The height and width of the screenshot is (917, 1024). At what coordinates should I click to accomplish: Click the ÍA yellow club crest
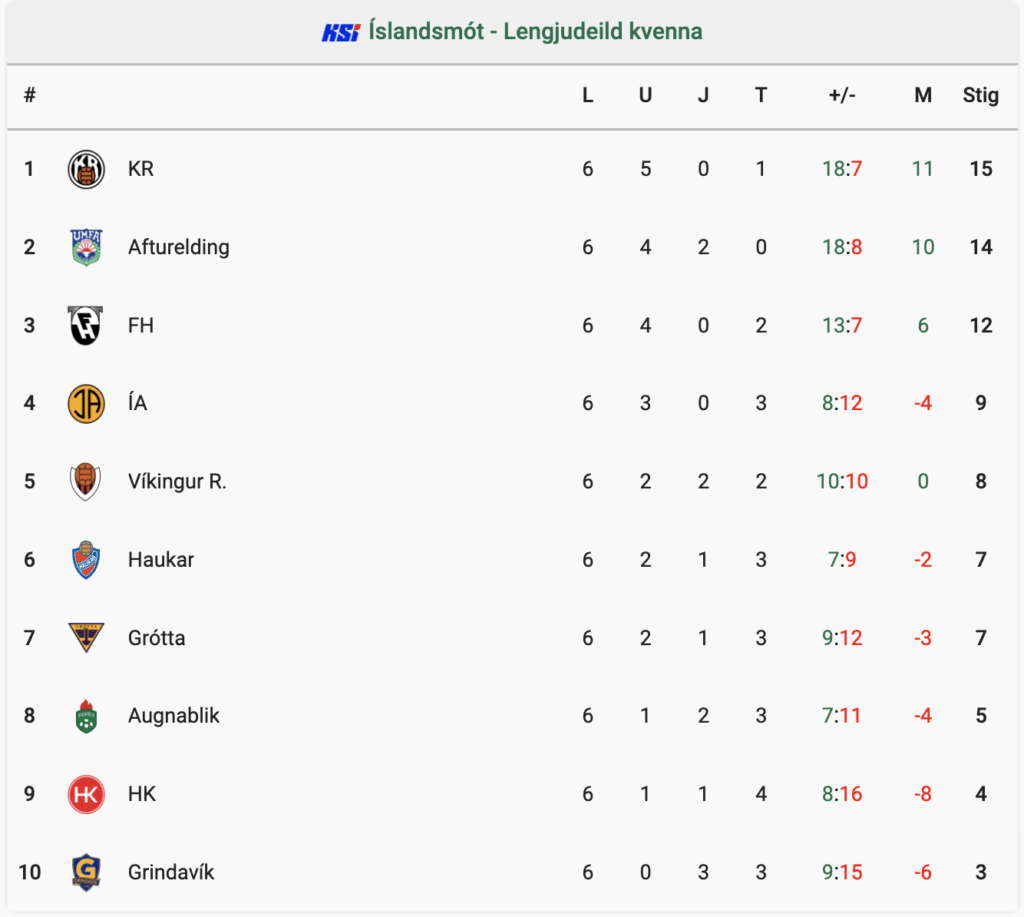tap(86, 404)
